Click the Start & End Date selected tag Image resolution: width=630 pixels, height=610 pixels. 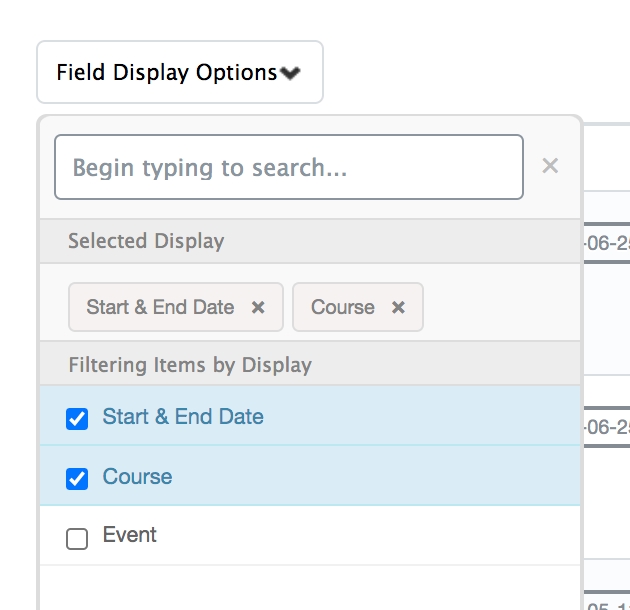[x=160, y=307]
